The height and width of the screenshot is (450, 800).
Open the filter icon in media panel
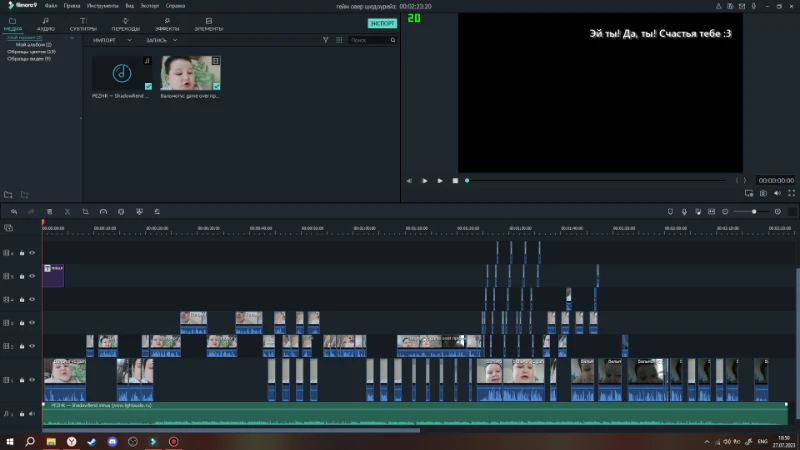326,40
